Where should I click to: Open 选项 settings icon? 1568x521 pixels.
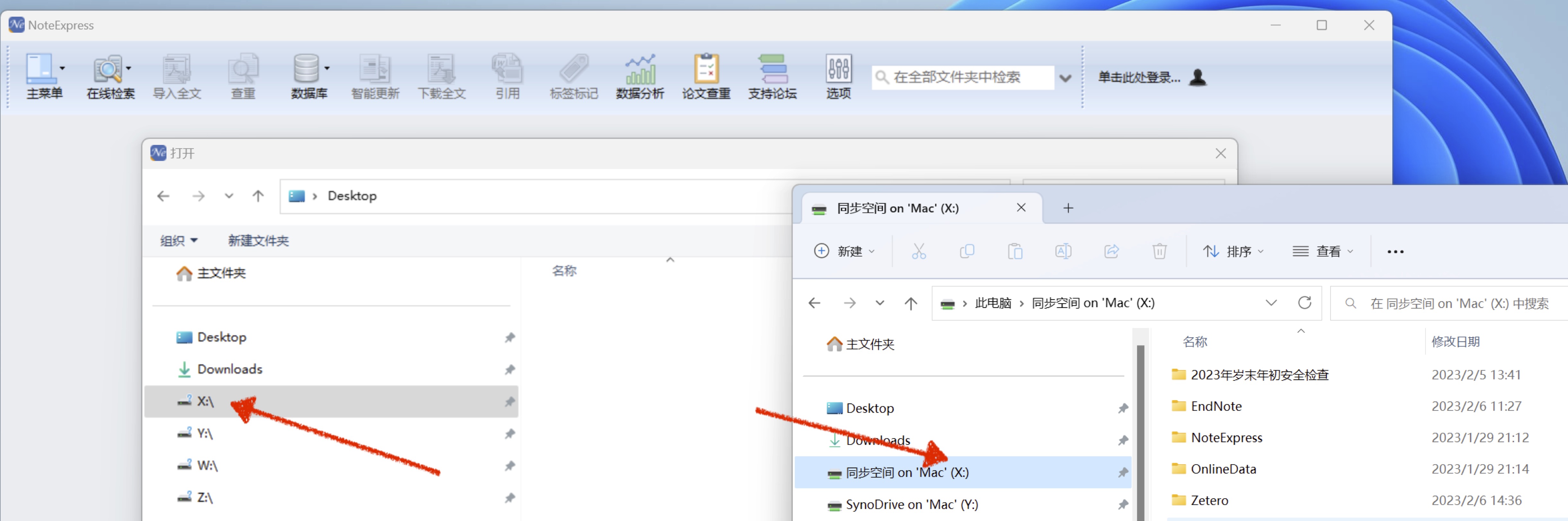pos(838,69)
